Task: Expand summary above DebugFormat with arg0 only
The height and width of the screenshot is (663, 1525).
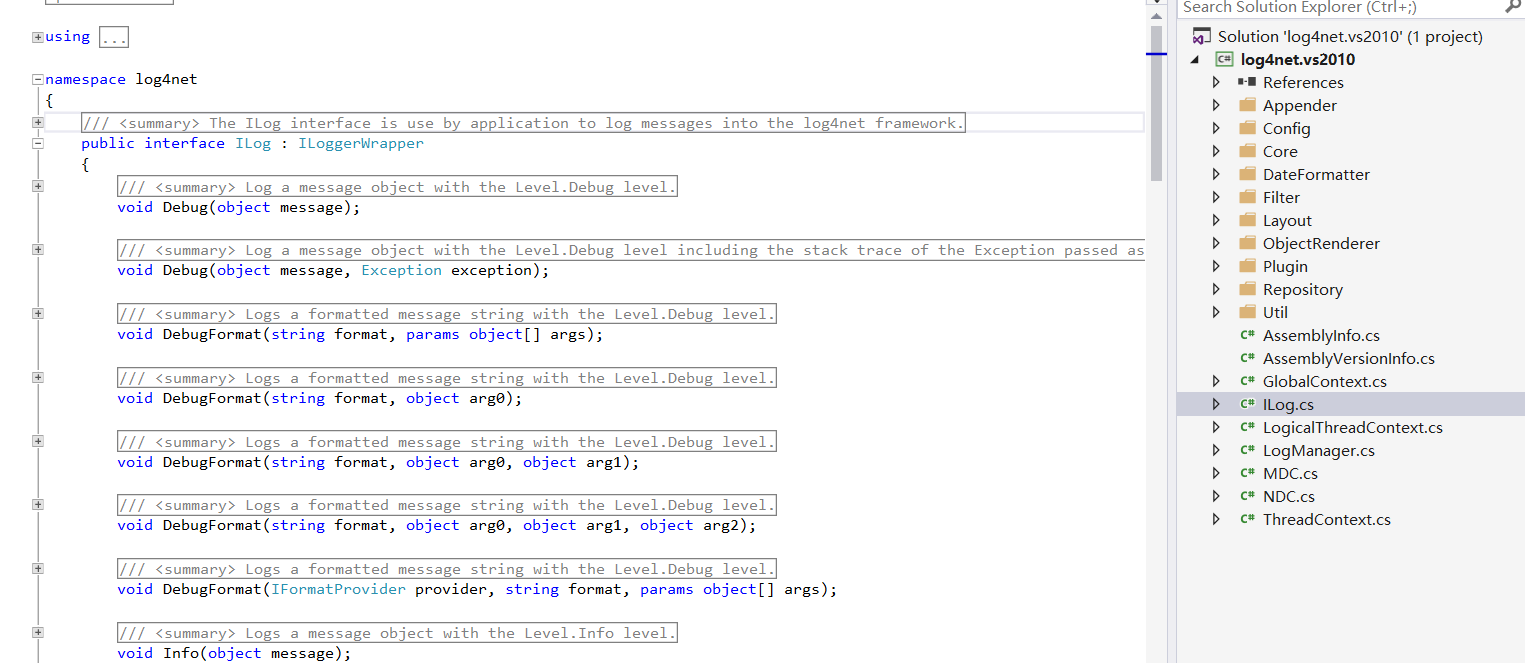Action: point(38,378)
